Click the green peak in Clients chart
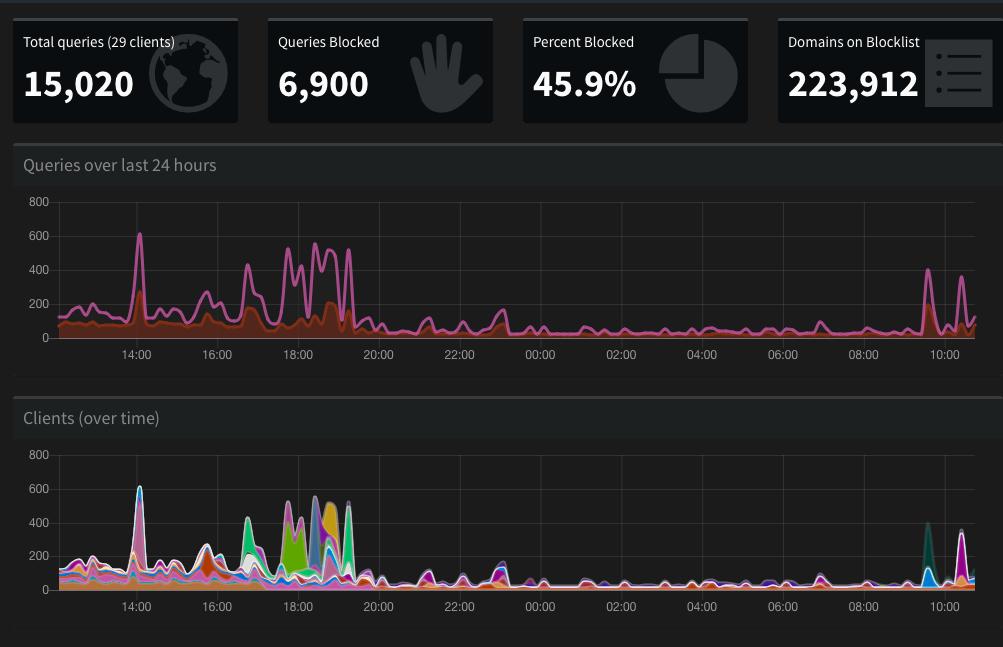The width and height of the screenshot is (1003, 647). [295, 546]
